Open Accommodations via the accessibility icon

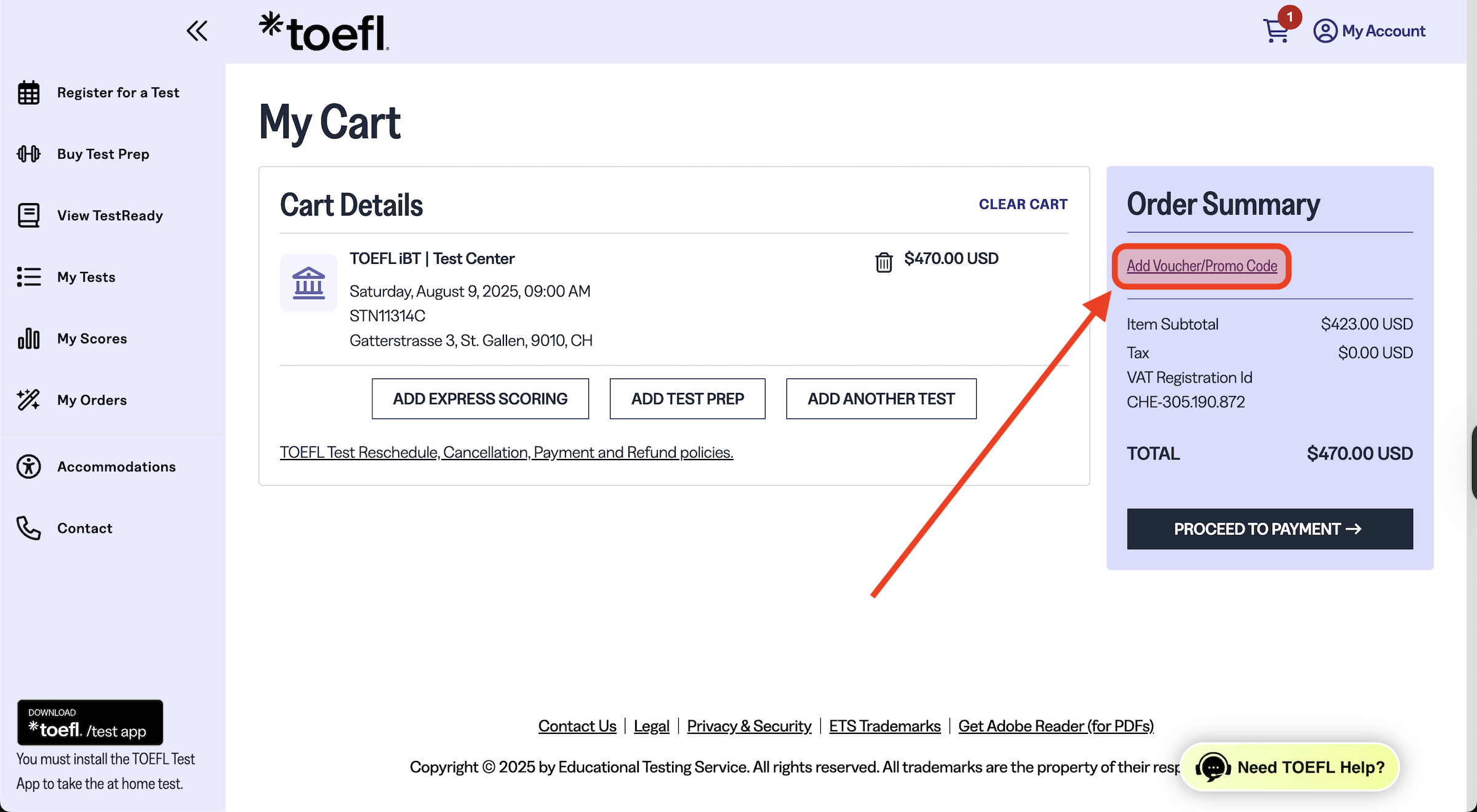tap(28, 466)
